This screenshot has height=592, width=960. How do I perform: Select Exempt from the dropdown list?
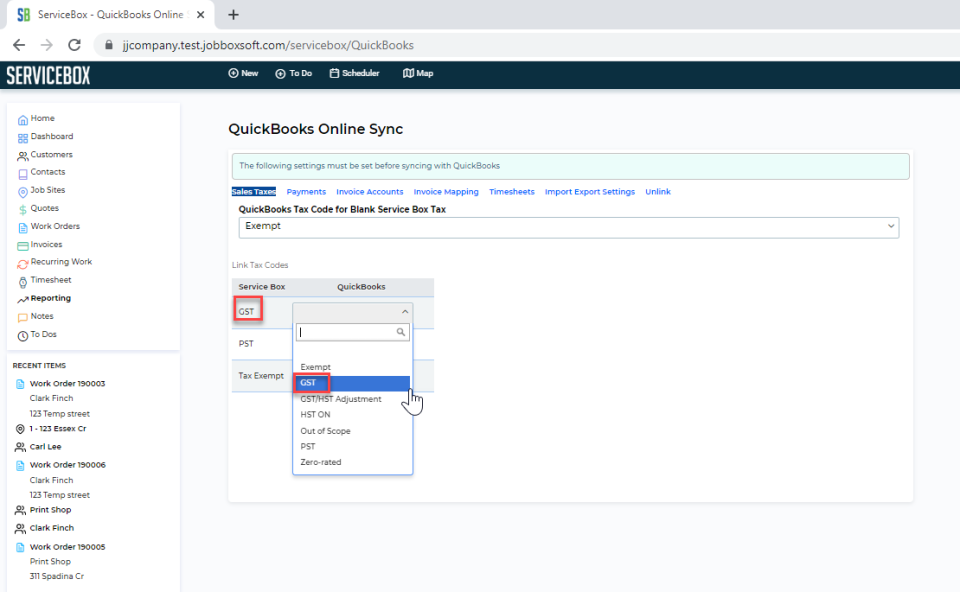click(315, 367)
